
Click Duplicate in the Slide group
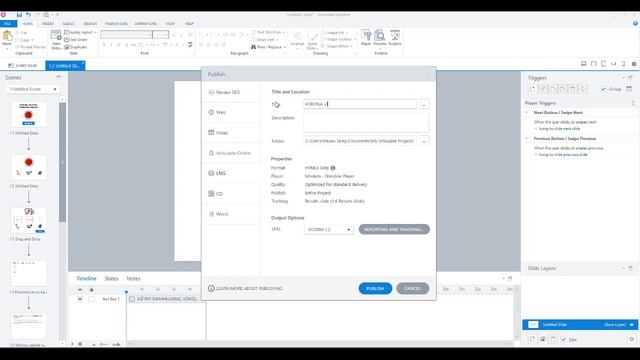pyautogui.click(x=76, y=47)
